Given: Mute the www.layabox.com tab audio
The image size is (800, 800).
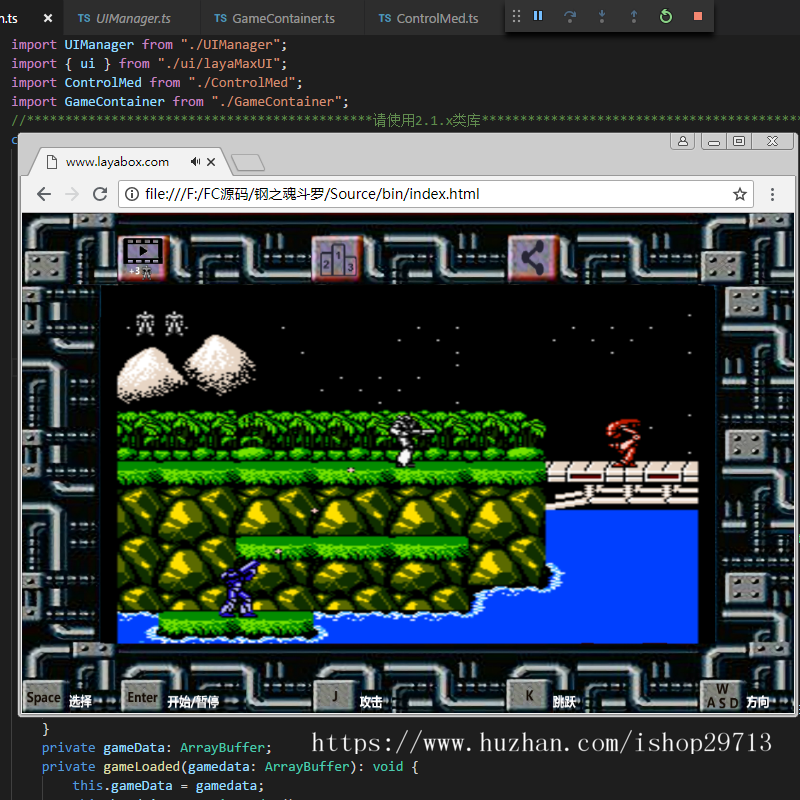Looking at the screenshot, I should [x=196, y=162].
